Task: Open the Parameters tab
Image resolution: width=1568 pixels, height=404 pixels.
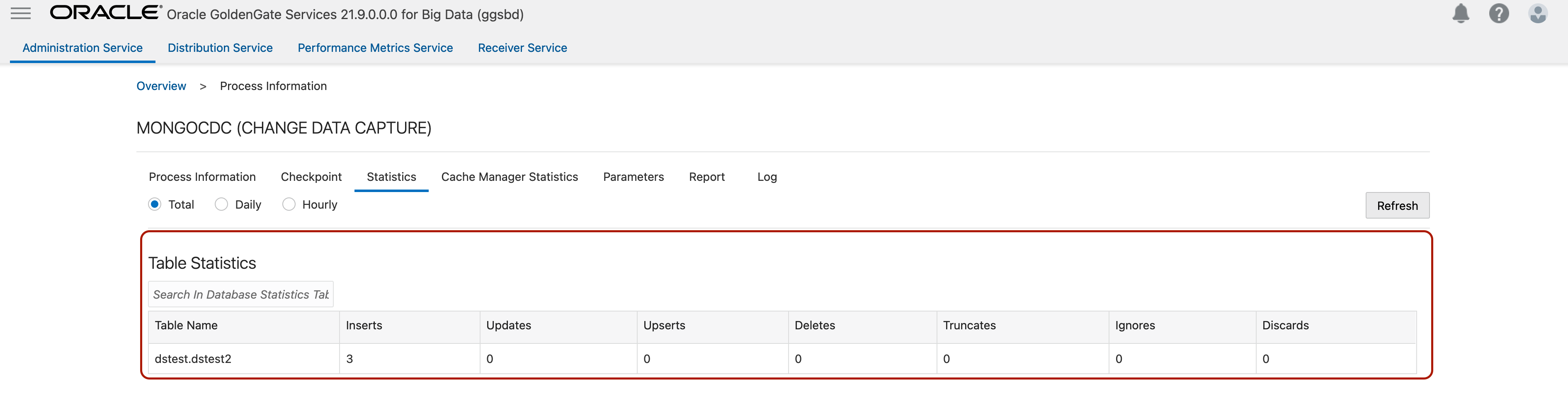Action: [633, 178]
